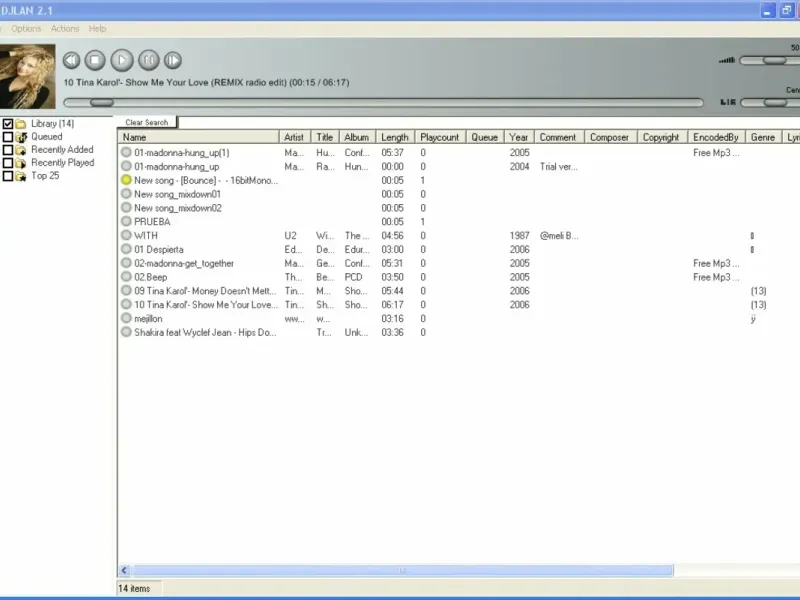
Task: Open the Options menu
Action: click(26, 29)
